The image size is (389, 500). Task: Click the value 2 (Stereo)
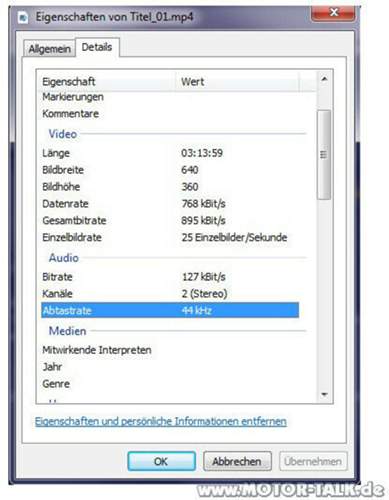tap(205, 294)
